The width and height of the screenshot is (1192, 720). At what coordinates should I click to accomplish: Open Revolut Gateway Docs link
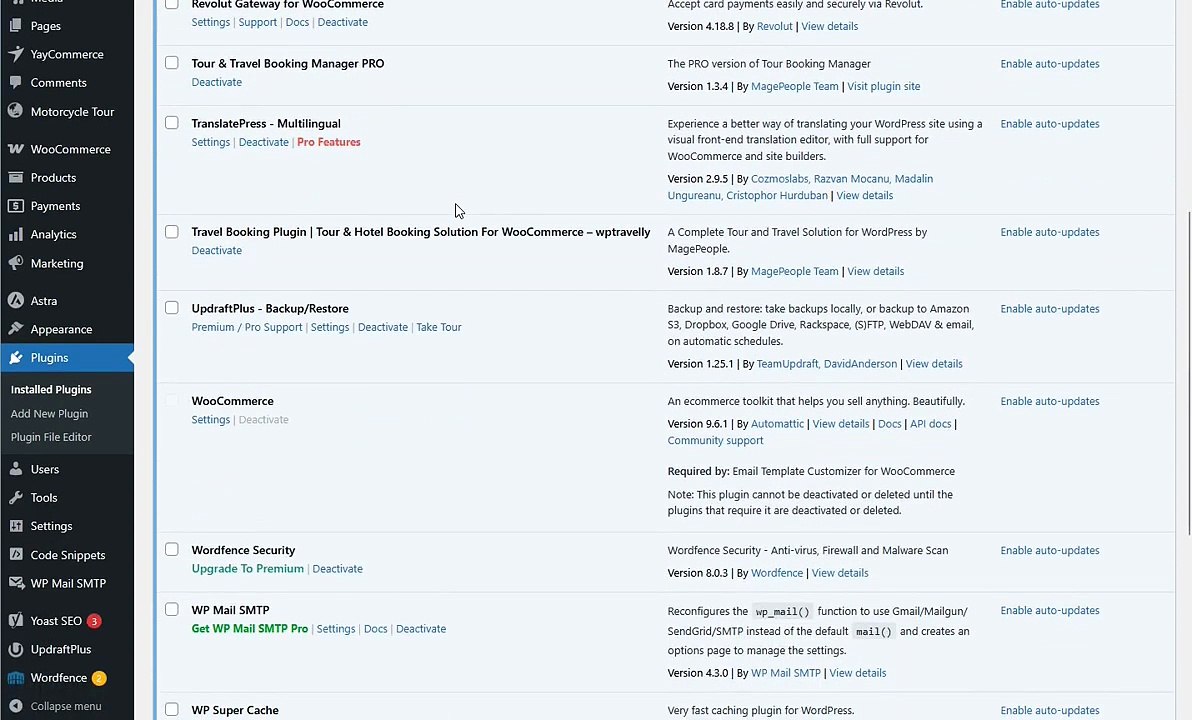(297, 22)
